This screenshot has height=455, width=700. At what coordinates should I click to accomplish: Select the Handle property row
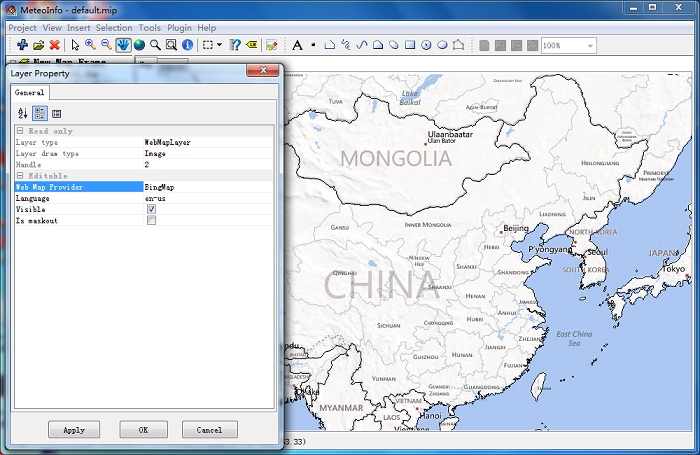(144, 164)
